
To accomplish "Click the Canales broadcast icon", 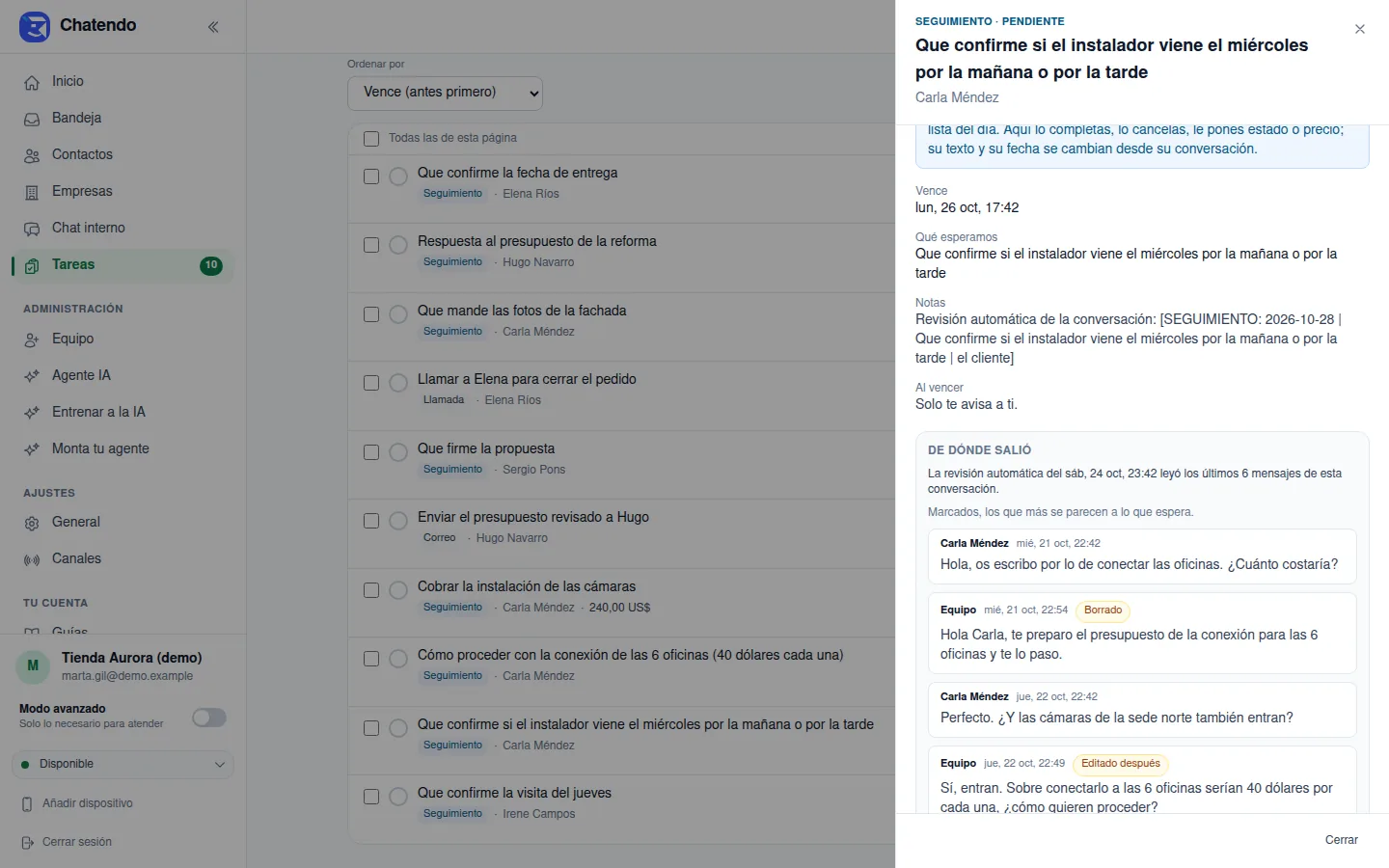I will 32,559.
